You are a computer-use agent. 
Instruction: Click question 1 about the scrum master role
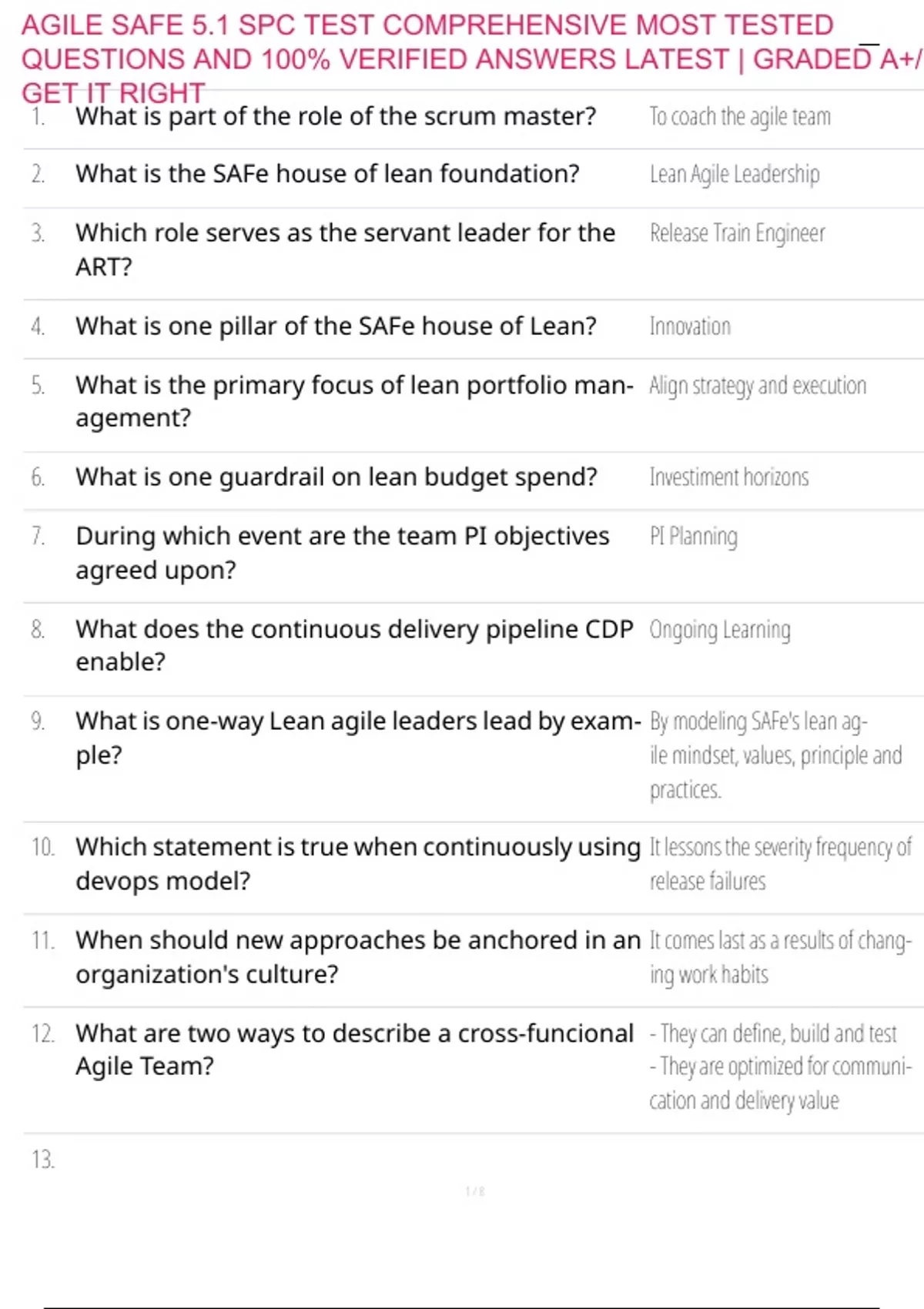click(336, 116)
